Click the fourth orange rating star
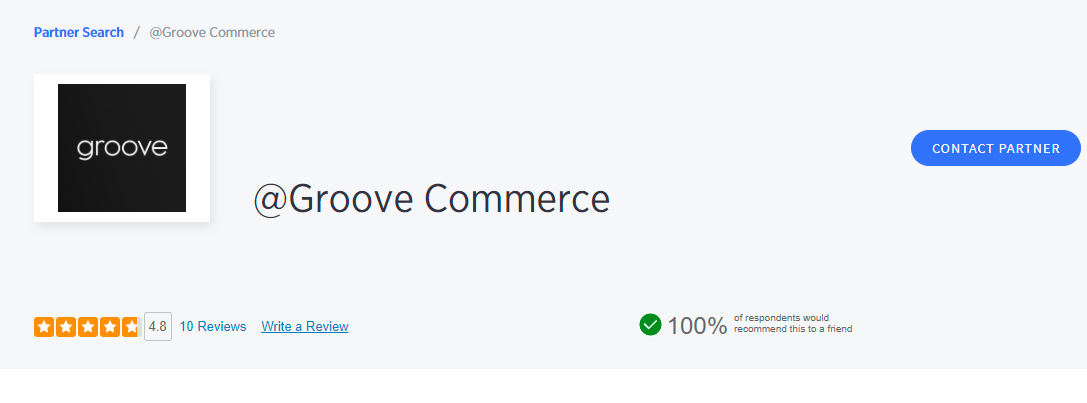The width and height of the screenshot is (1087, 403). click(x=109, y=327)
